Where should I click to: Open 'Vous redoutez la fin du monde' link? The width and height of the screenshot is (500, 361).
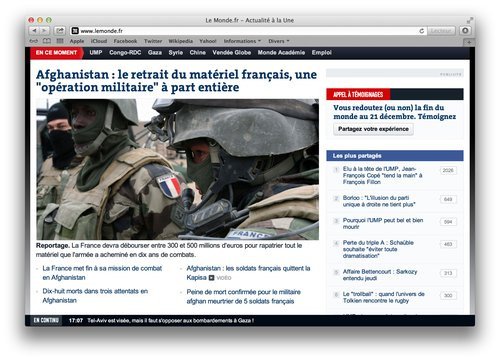click(394, 112)
